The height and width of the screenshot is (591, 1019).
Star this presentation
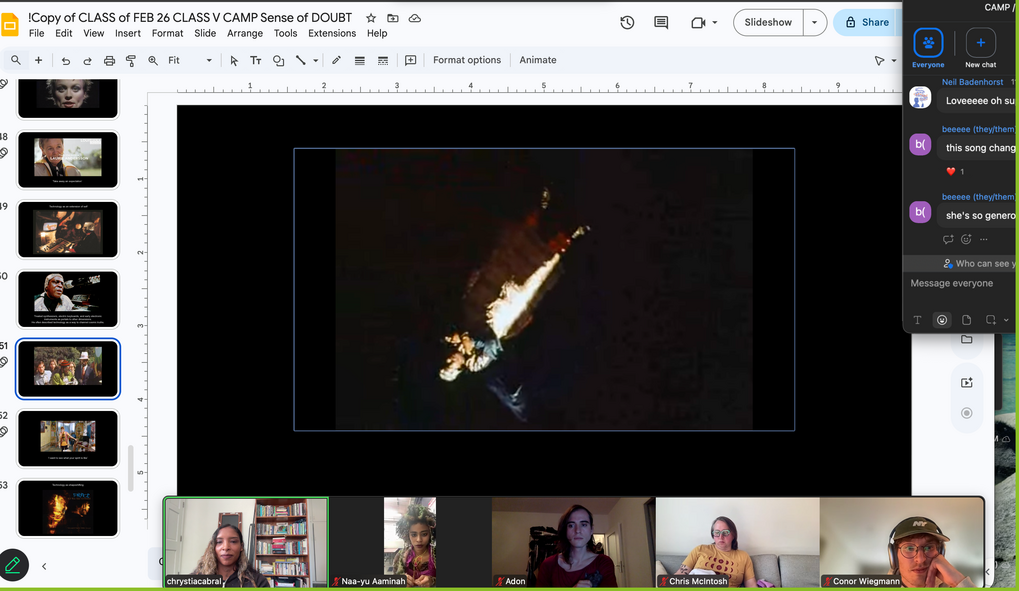click(371, 18)
